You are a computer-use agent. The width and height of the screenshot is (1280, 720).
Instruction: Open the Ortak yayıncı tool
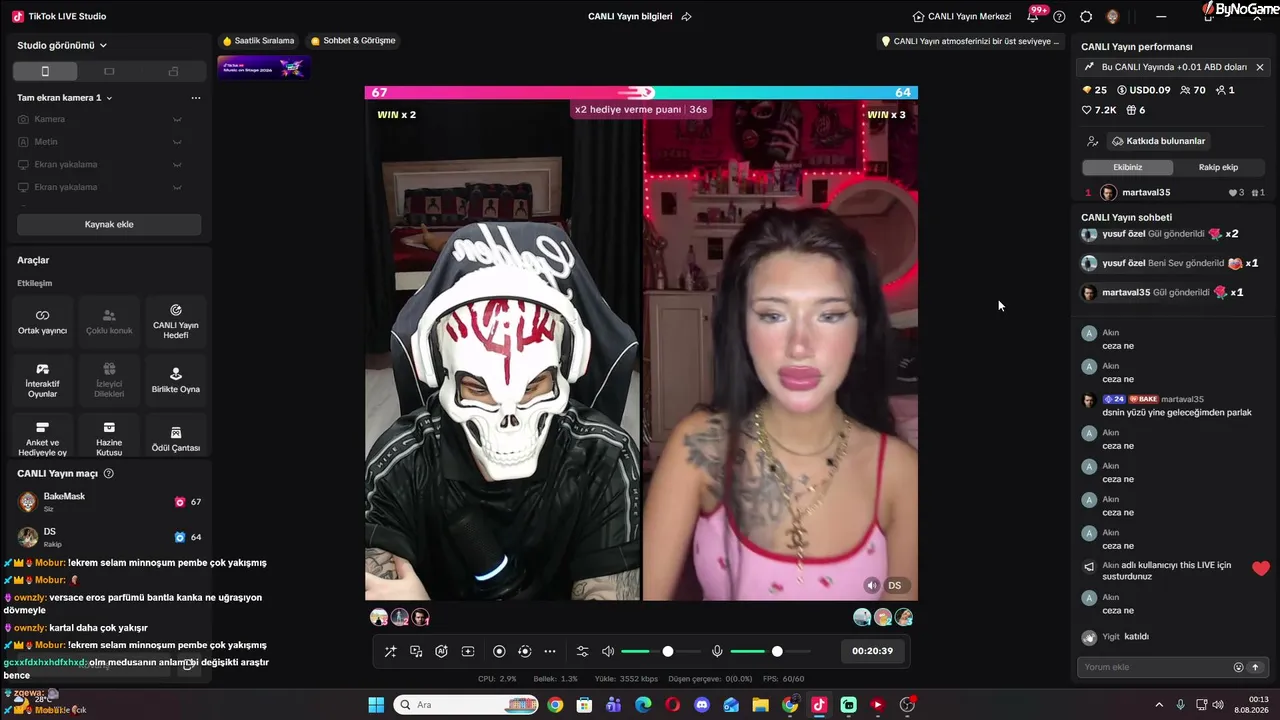tap(42, 321)
